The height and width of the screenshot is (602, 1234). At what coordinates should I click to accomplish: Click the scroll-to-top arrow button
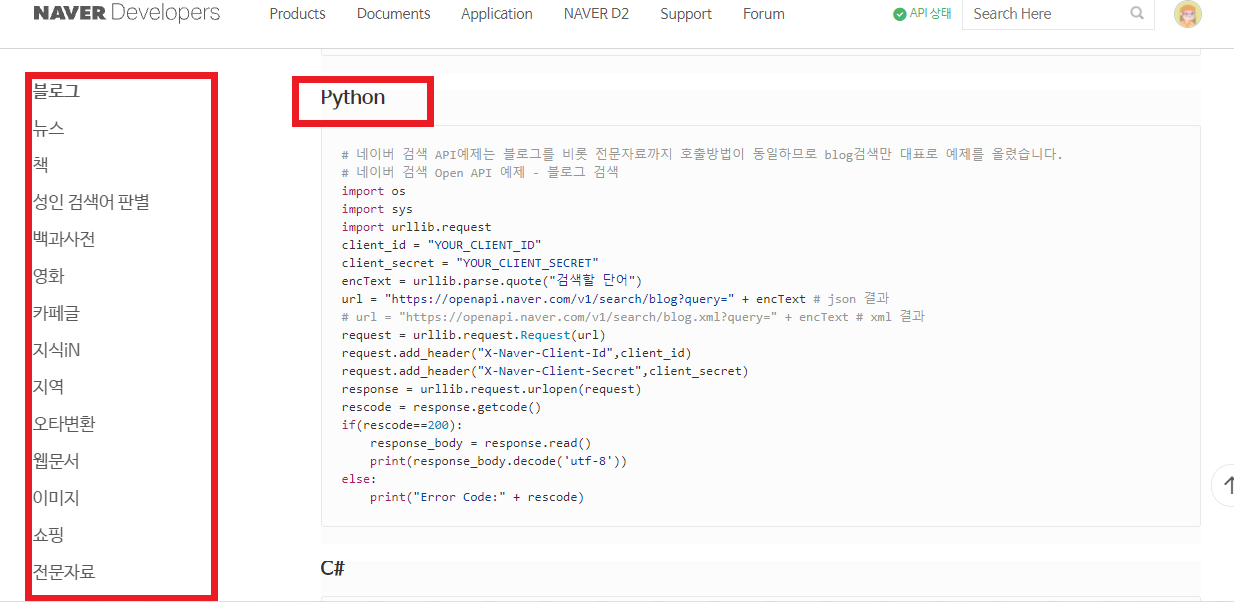click(x=1226, y=485)
